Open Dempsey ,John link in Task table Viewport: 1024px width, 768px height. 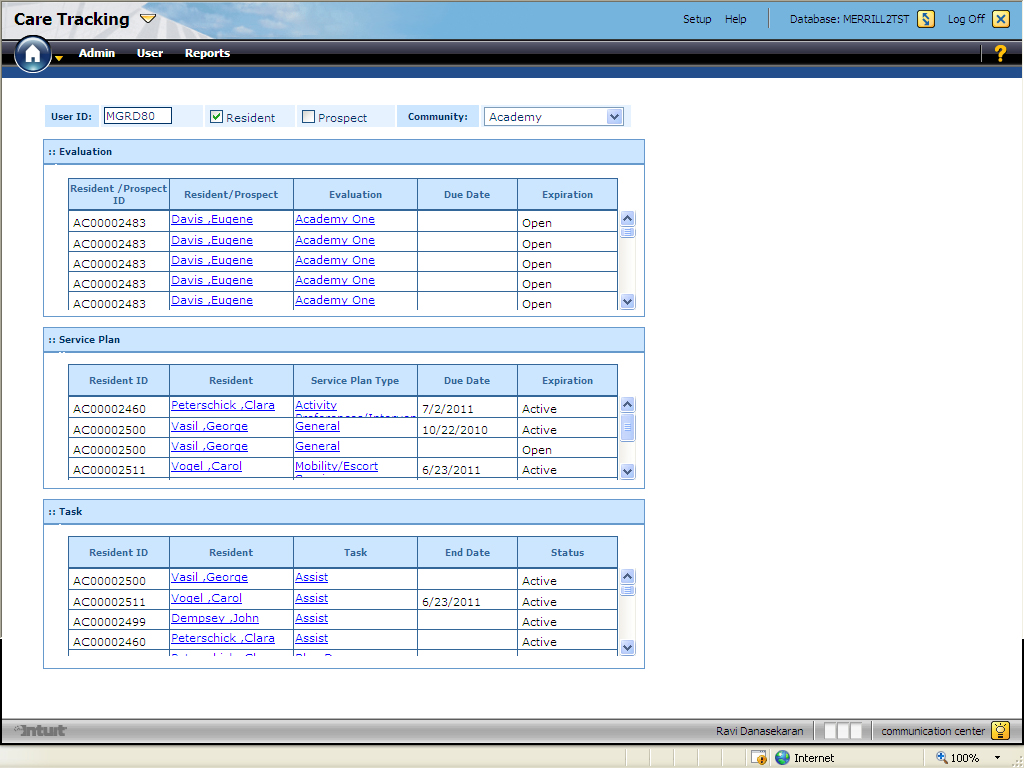[x=215, y=618]
